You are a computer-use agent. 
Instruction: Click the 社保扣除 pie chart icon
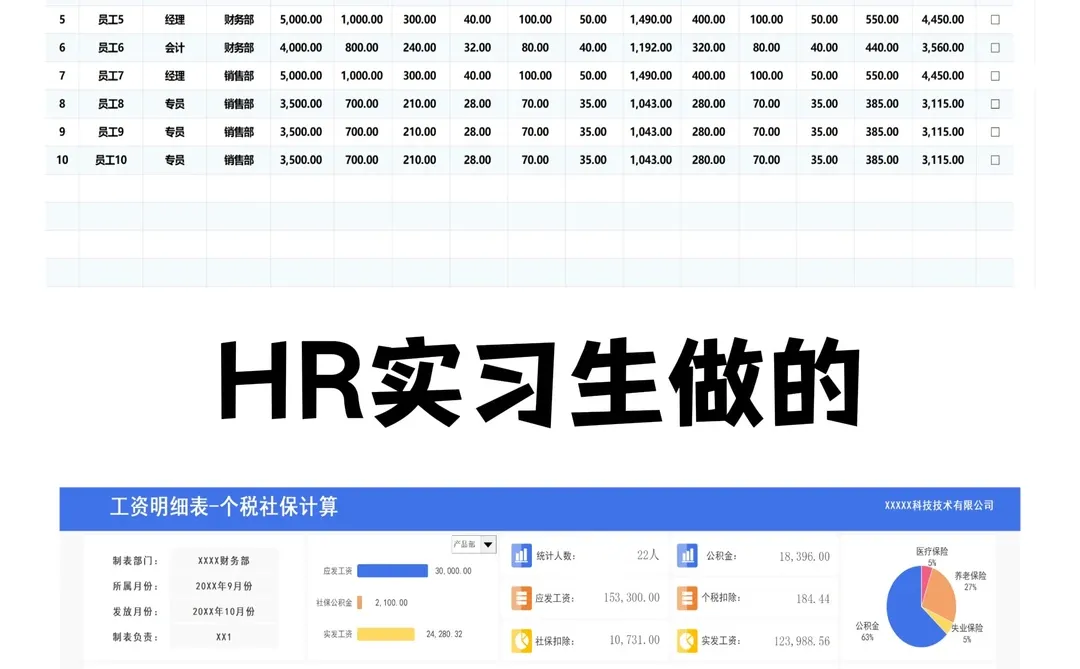click(521, 639)
